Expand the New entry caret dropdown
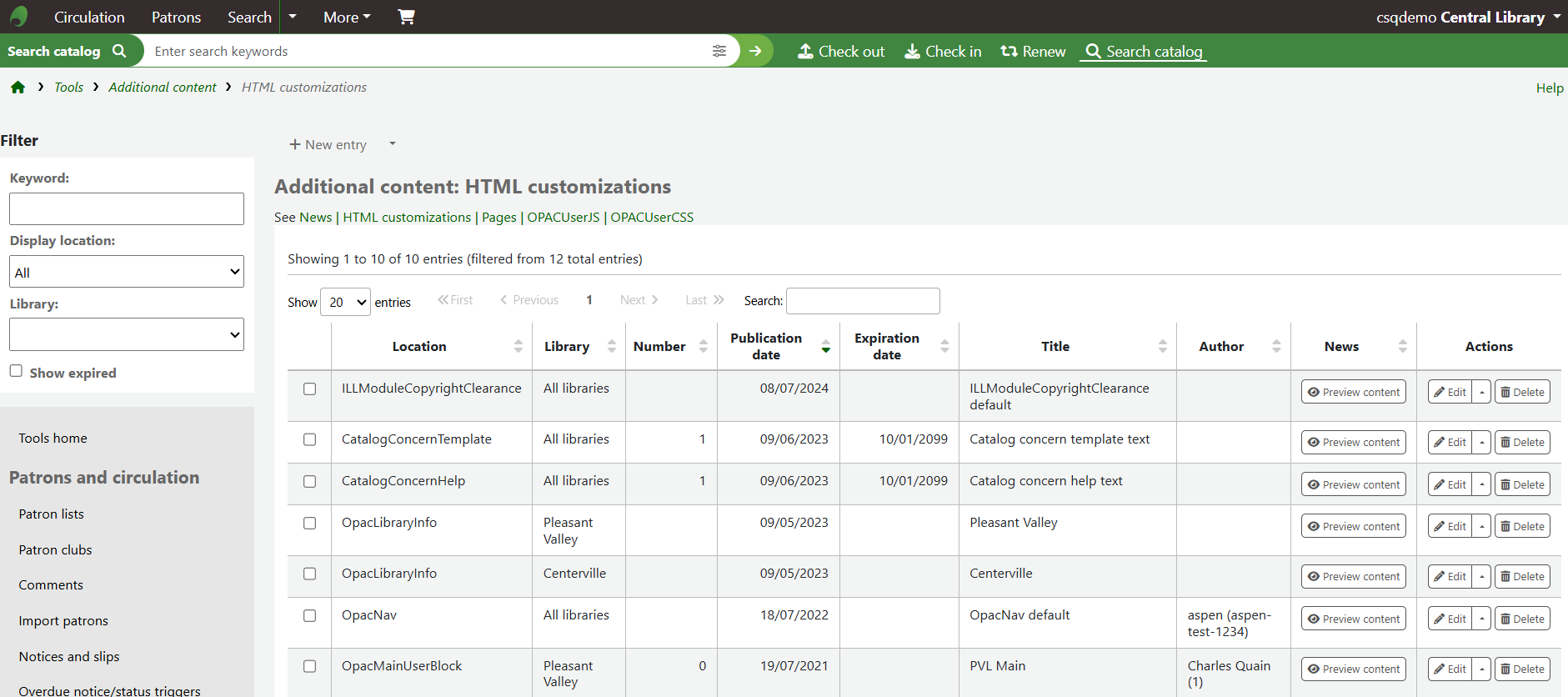1568x697 pixels. (392, 144)
